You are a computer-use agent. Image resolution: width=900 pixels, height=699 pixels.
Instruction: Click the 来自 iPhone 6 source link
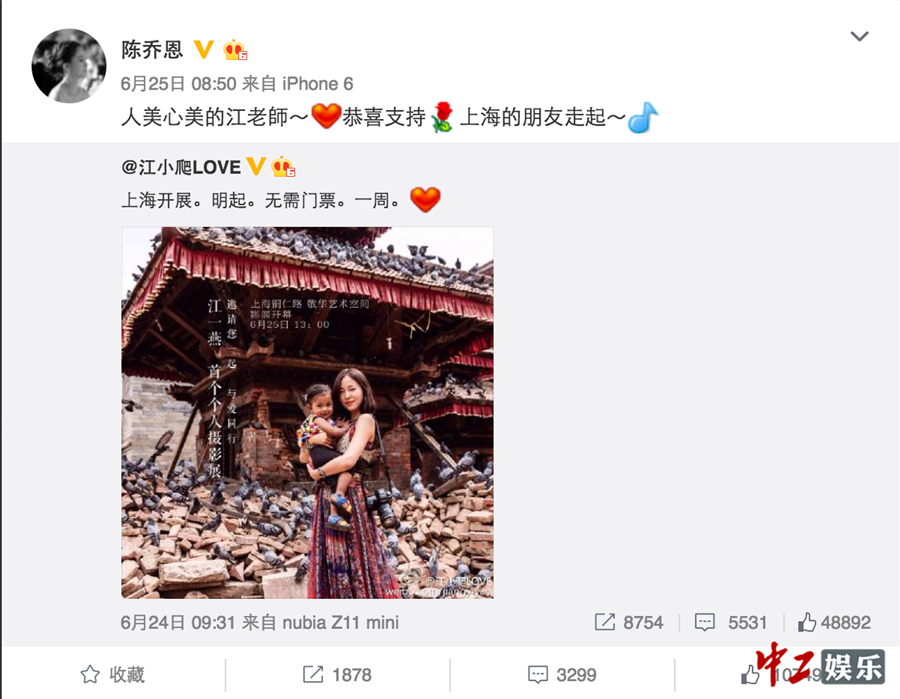point(297,84)
